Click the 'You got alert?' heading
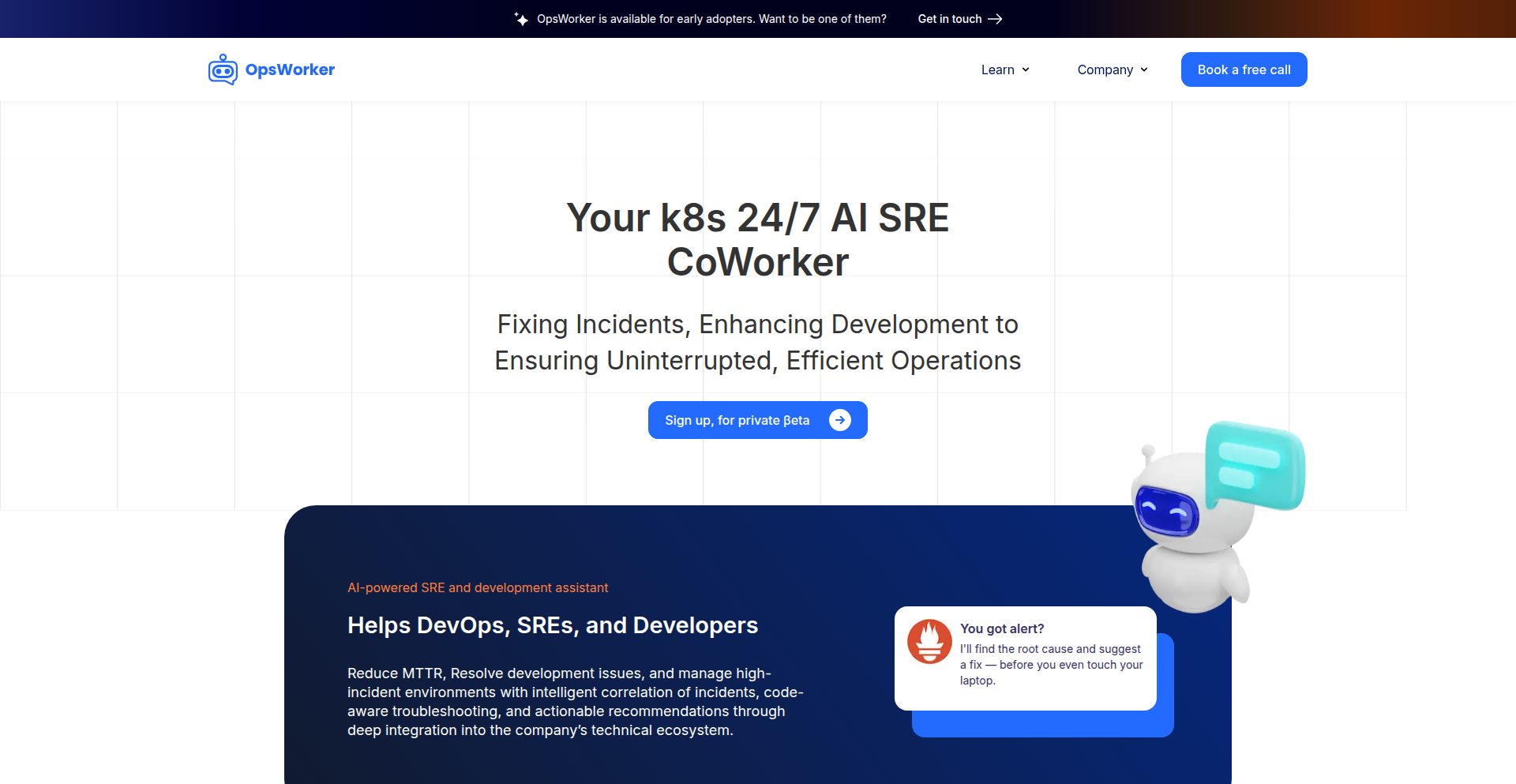Screen dimensions: 1516x784 pyautogui.click(x=1002, y=628)
